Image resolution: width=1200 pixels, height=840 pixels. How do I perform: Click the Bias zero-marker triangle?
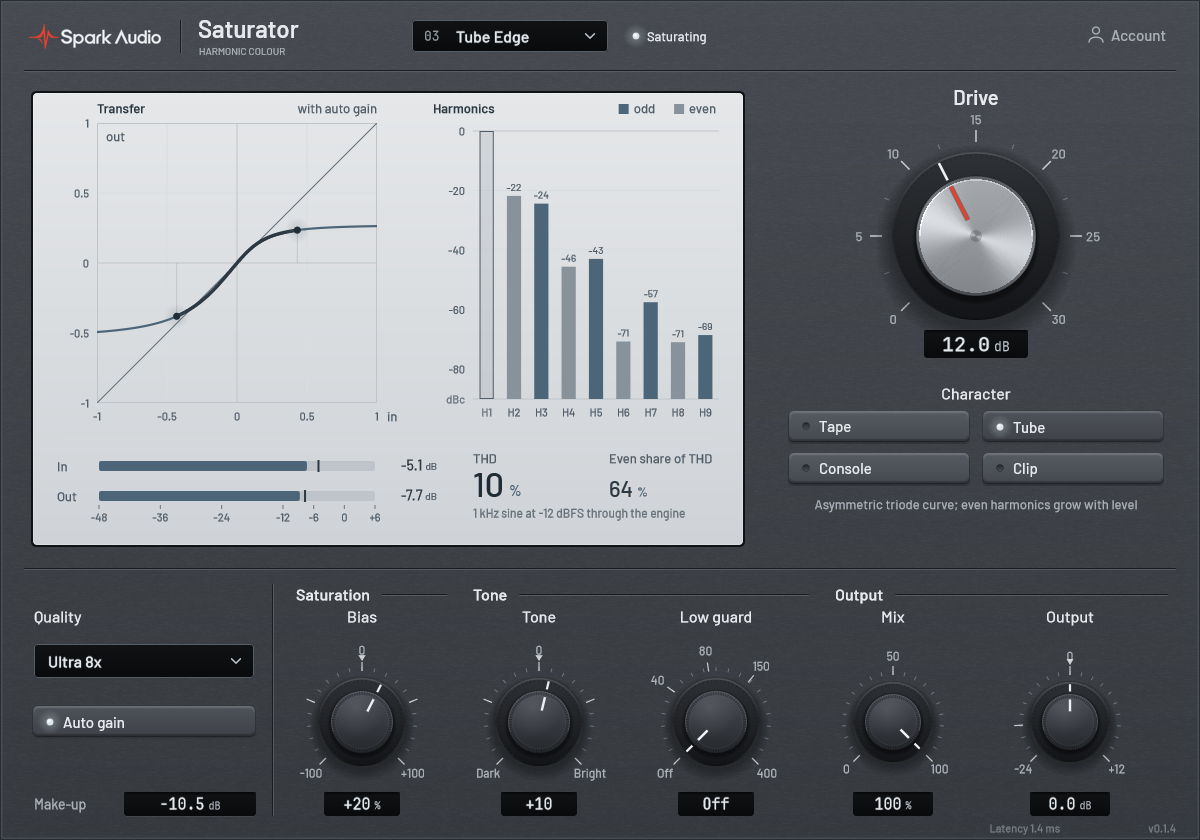click(362, 658)
